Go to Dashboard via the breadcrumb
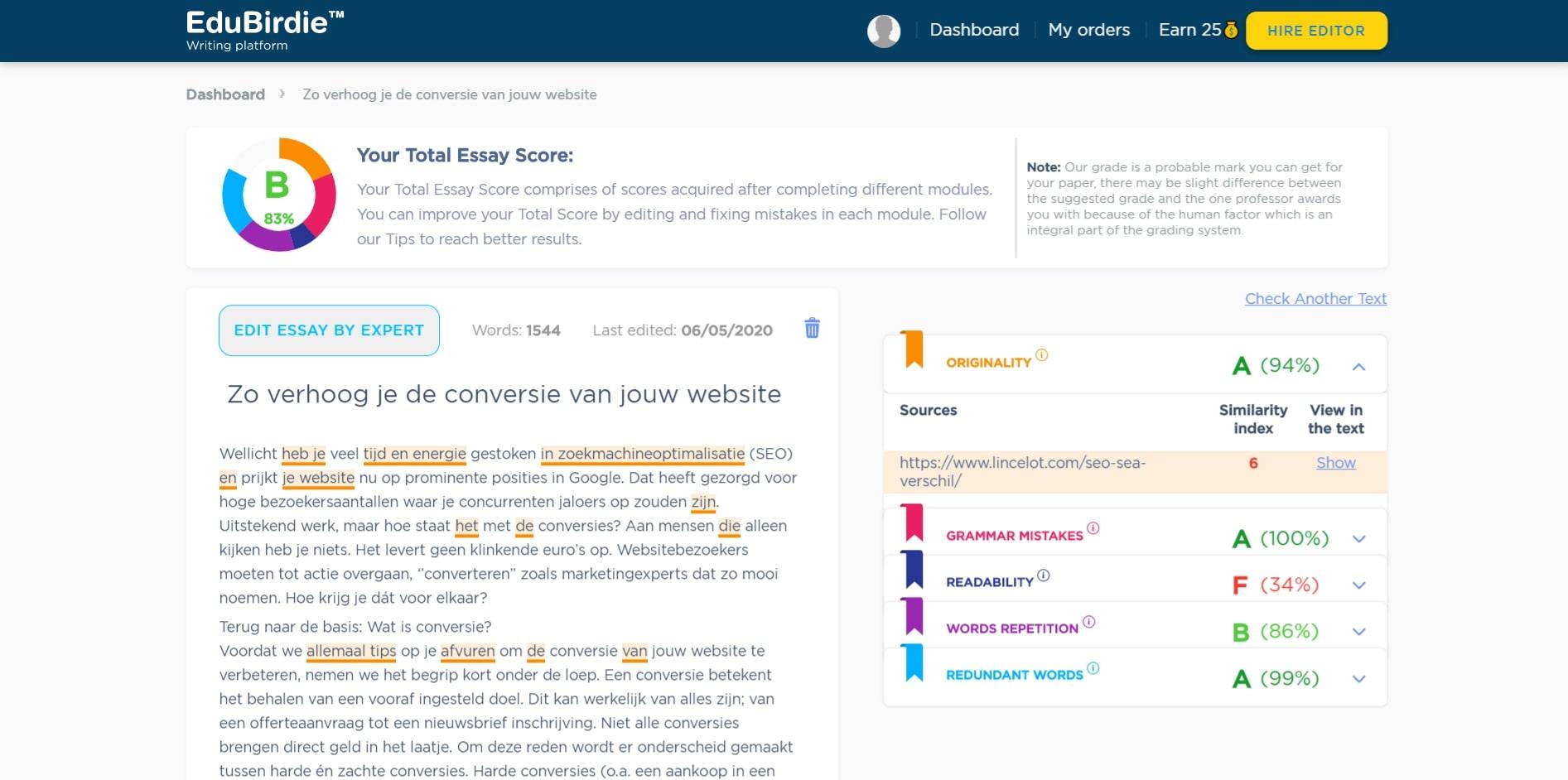1568x780 pixels. 225,94
